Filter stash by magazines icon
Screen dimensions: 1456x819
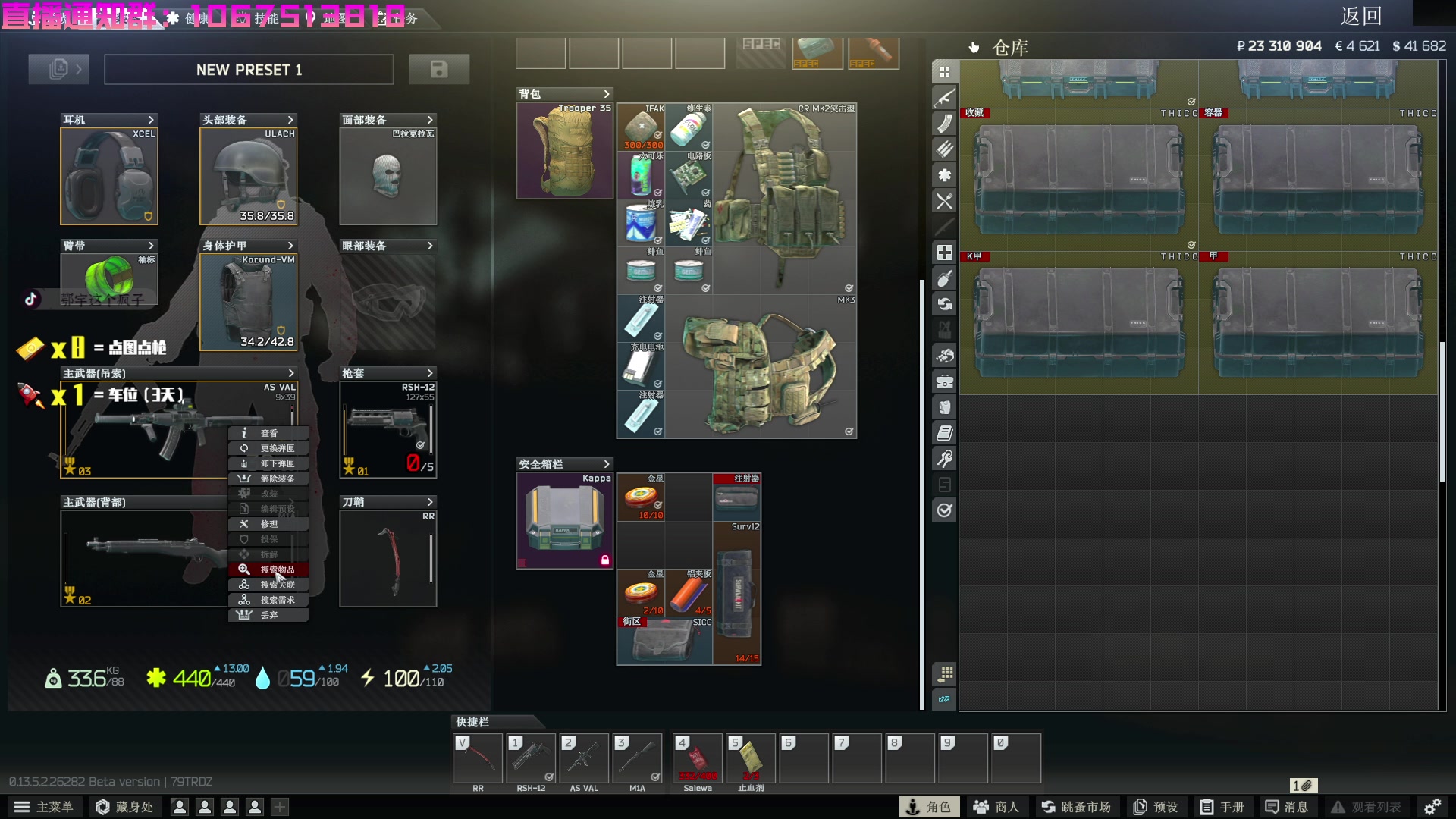click(944, 124)
